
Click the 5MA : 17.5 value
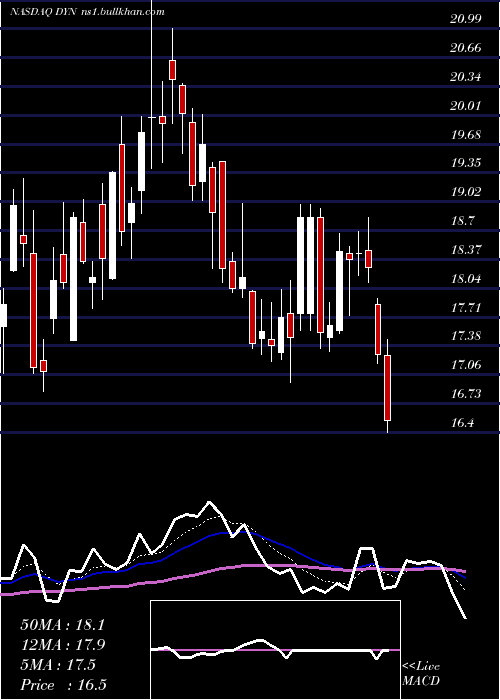pyautogui.click(x=58, y=665)
